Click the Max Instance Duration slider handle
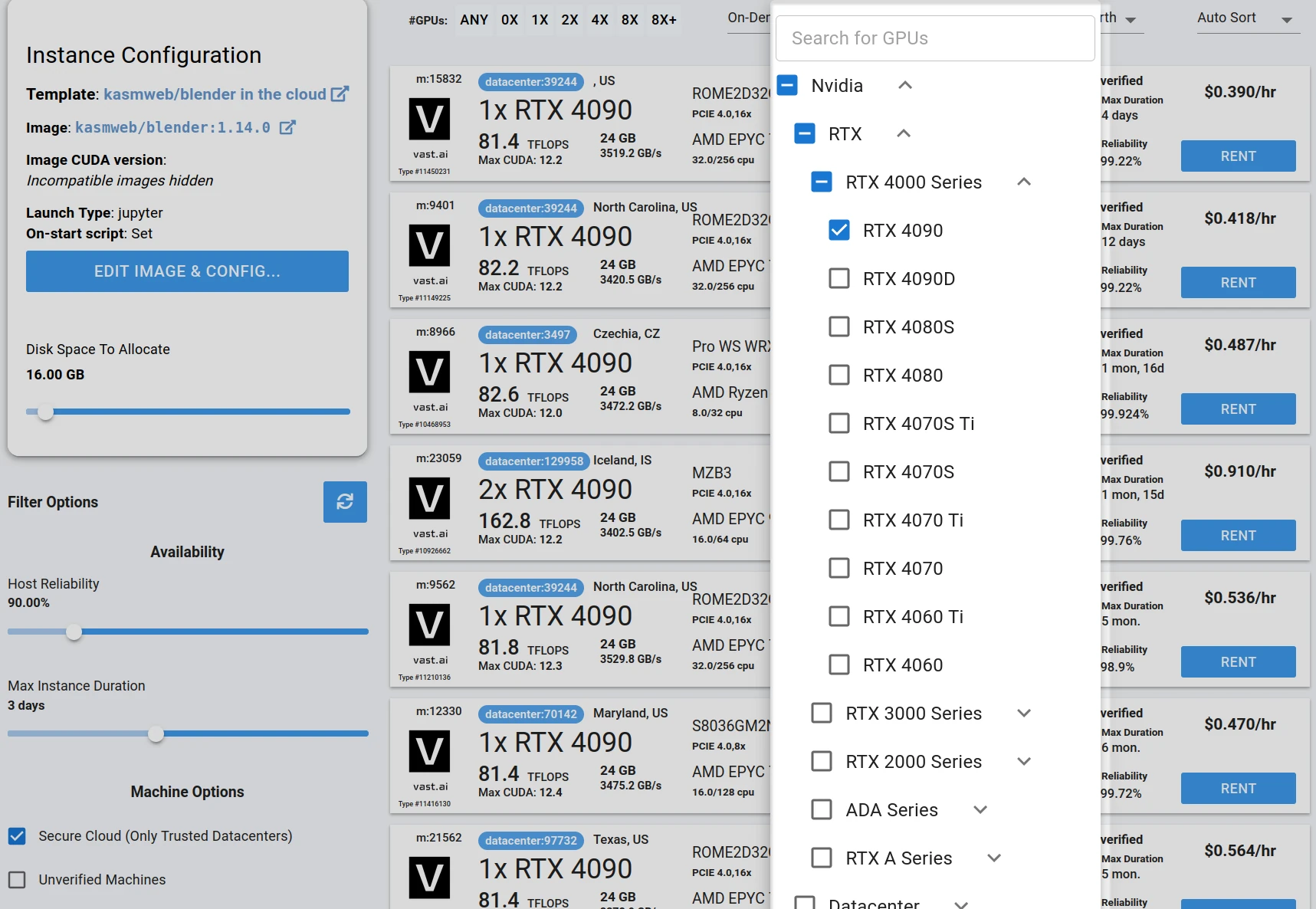 tap(156, 733)
